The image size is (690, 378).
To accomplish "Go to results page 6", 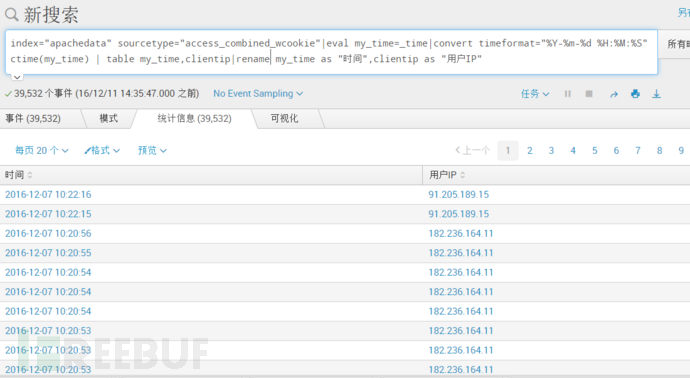I will coord(616,150).
